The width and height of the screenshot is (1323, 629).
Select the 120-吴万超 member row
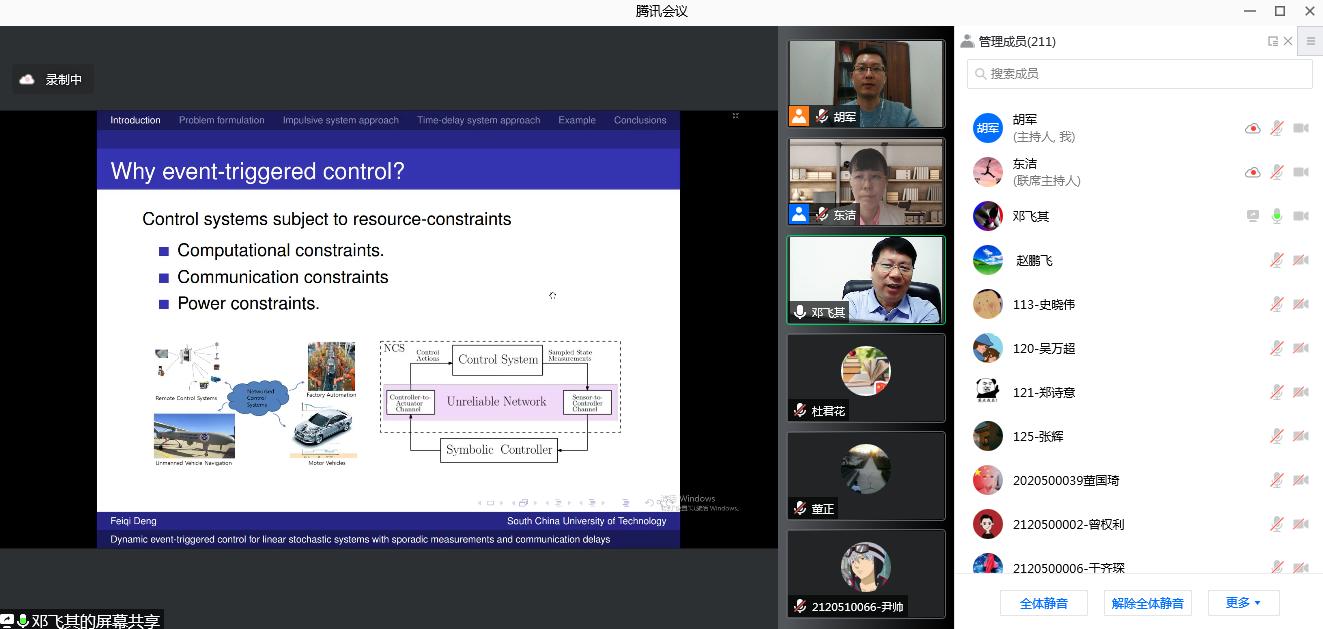tap(1100, 348)
